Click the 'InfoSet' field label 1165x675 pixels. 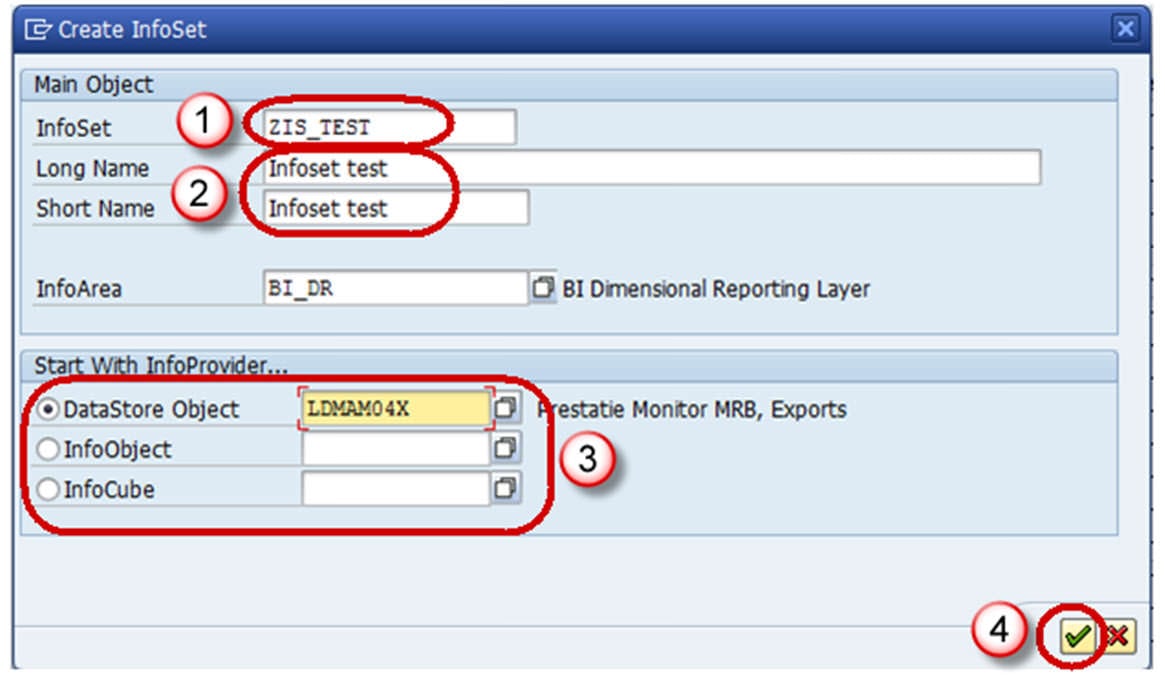(x=74, y=128)
